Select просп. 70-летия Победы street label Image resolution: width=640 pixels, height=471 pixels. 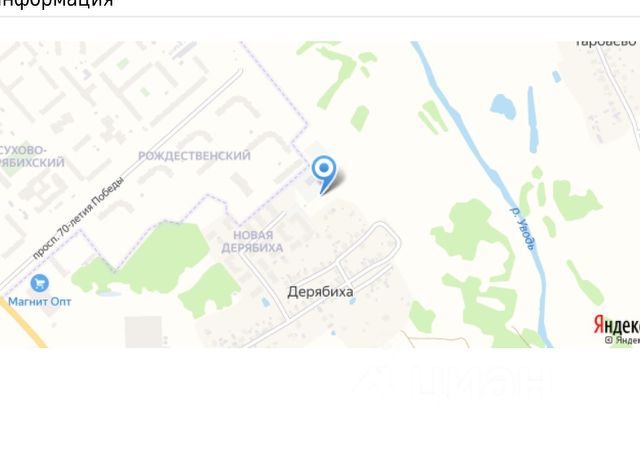78,218
